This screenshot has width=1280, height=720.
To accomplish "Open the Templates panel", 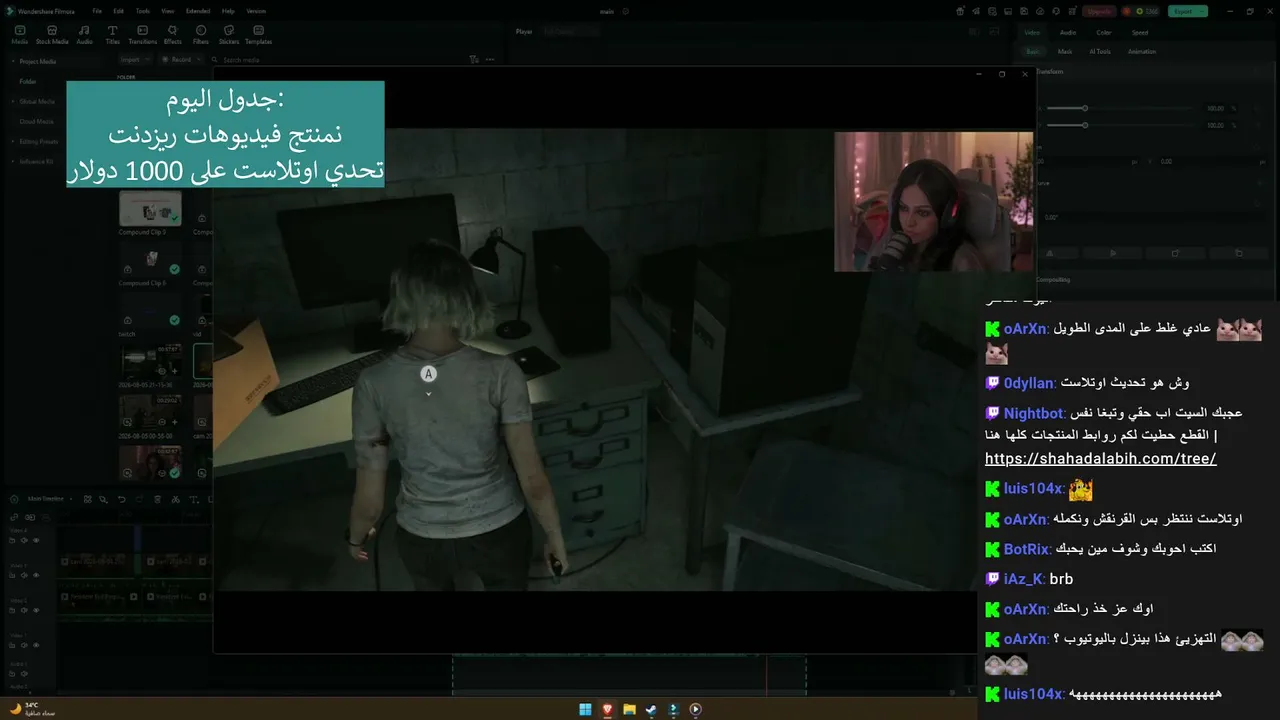I will (x=258, y=35).
